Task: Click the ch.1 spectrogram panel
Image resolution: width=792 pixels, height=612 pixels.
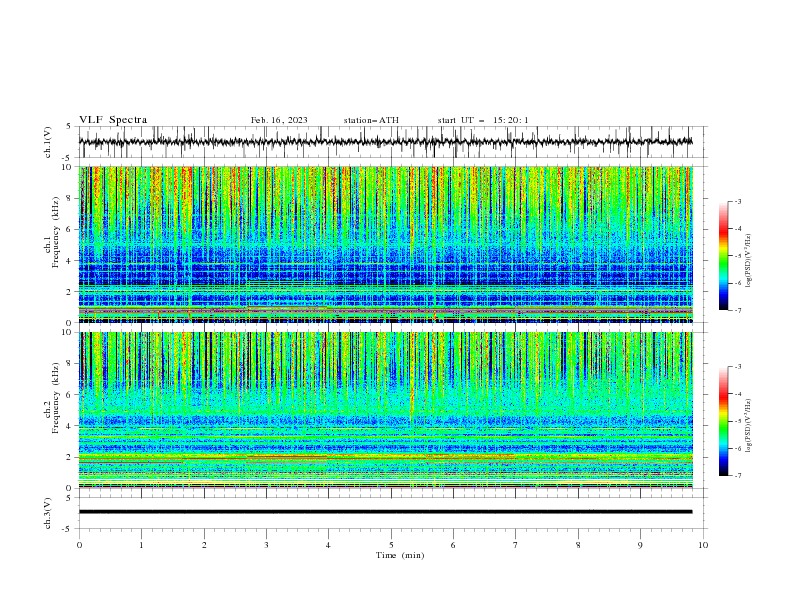Action: click(385, 244)
